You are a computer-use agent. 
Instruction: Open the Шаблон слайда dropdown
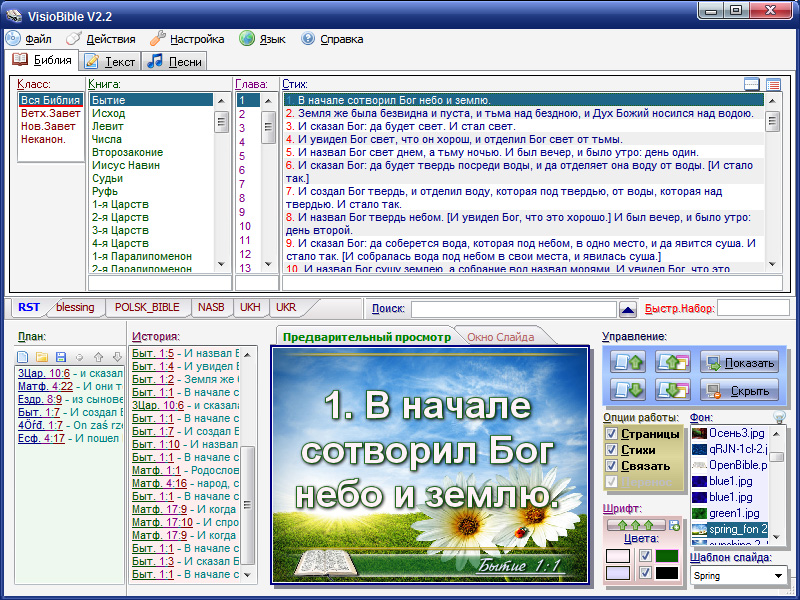tap(778, 576)
